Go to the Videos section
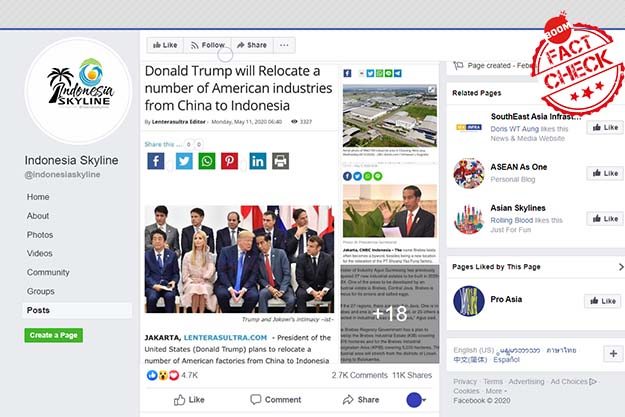 tap(39, 253)
